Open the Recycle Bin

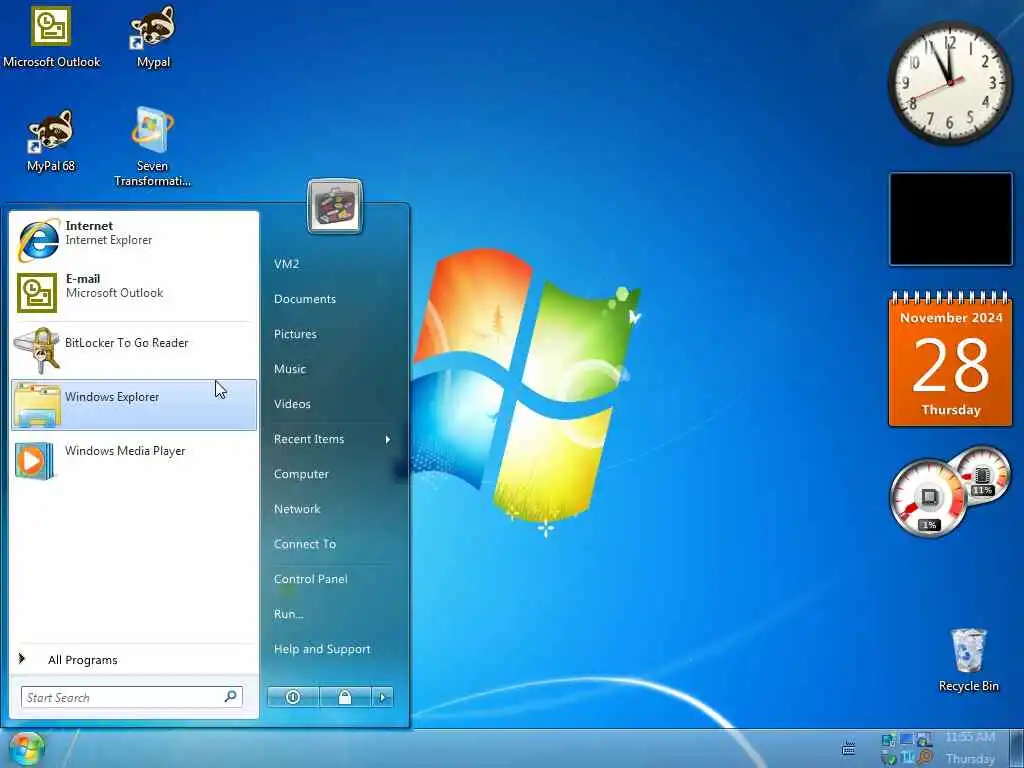(x=968, y=660)
